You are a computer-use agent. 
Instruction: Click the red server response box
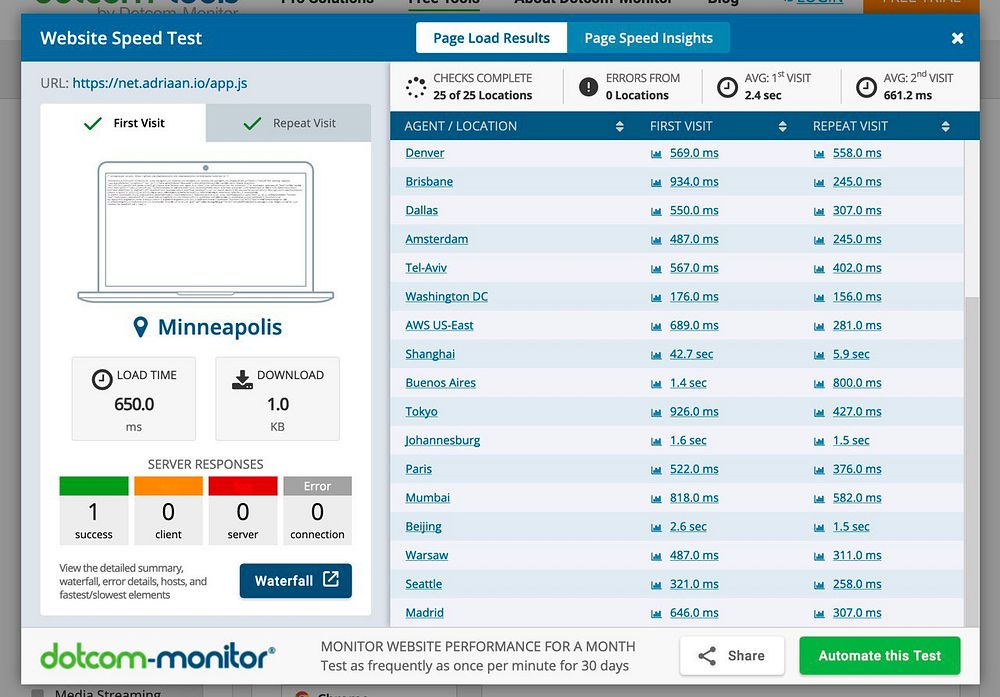pos(243,511)
